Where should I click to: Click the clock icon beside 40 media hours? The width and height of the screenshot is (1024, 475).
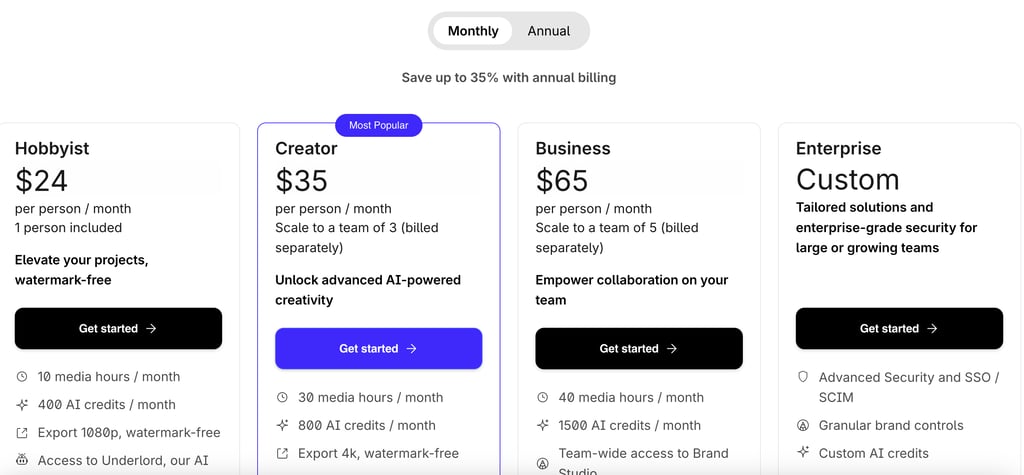click(x=542, y=397)
